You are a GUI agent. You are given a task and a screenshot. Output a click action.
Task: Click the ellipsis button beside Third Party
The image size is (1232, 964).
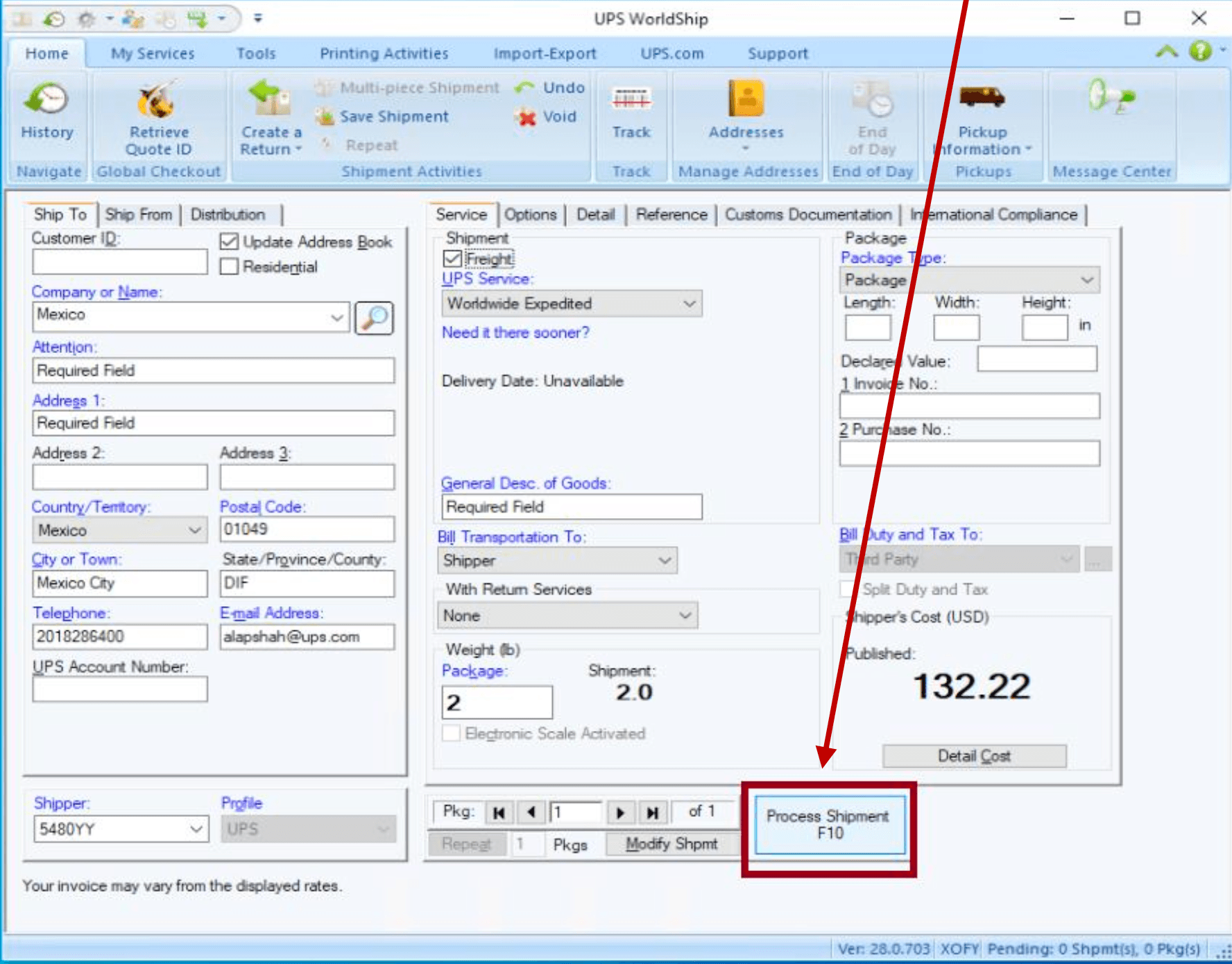coord(1097,559)
